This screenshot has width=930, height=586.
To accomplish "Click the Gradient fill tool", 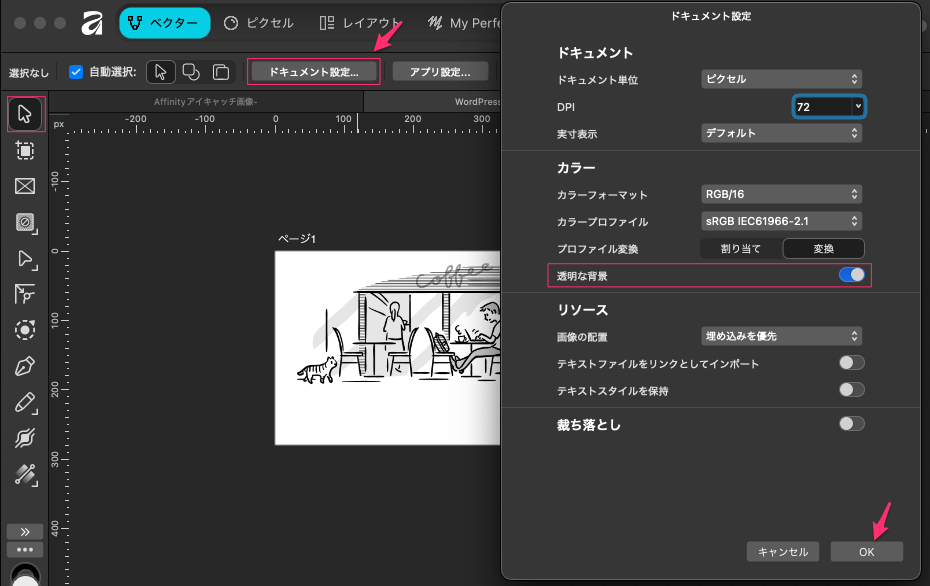I will click(25, 474).
